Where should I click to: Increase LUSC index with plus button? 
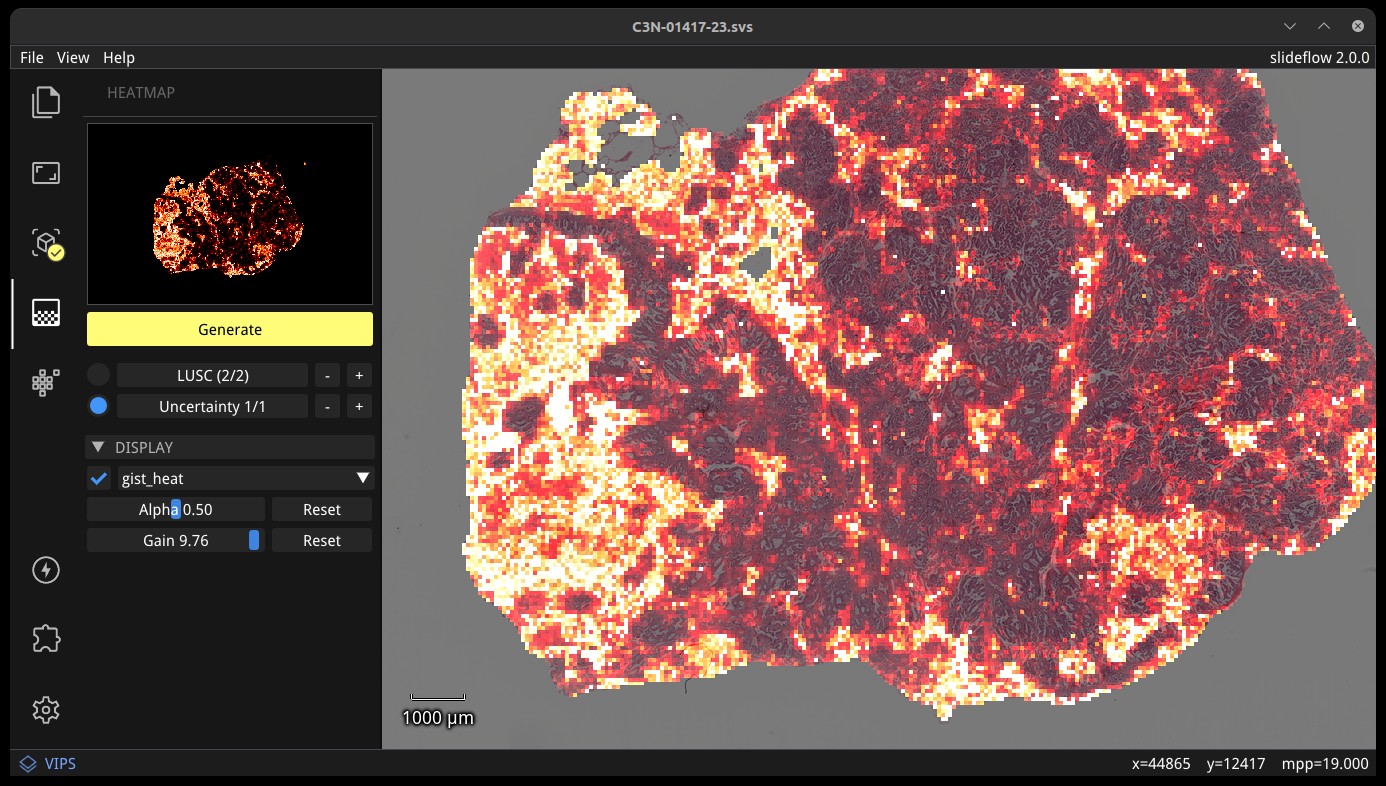[x=359, y=375]
